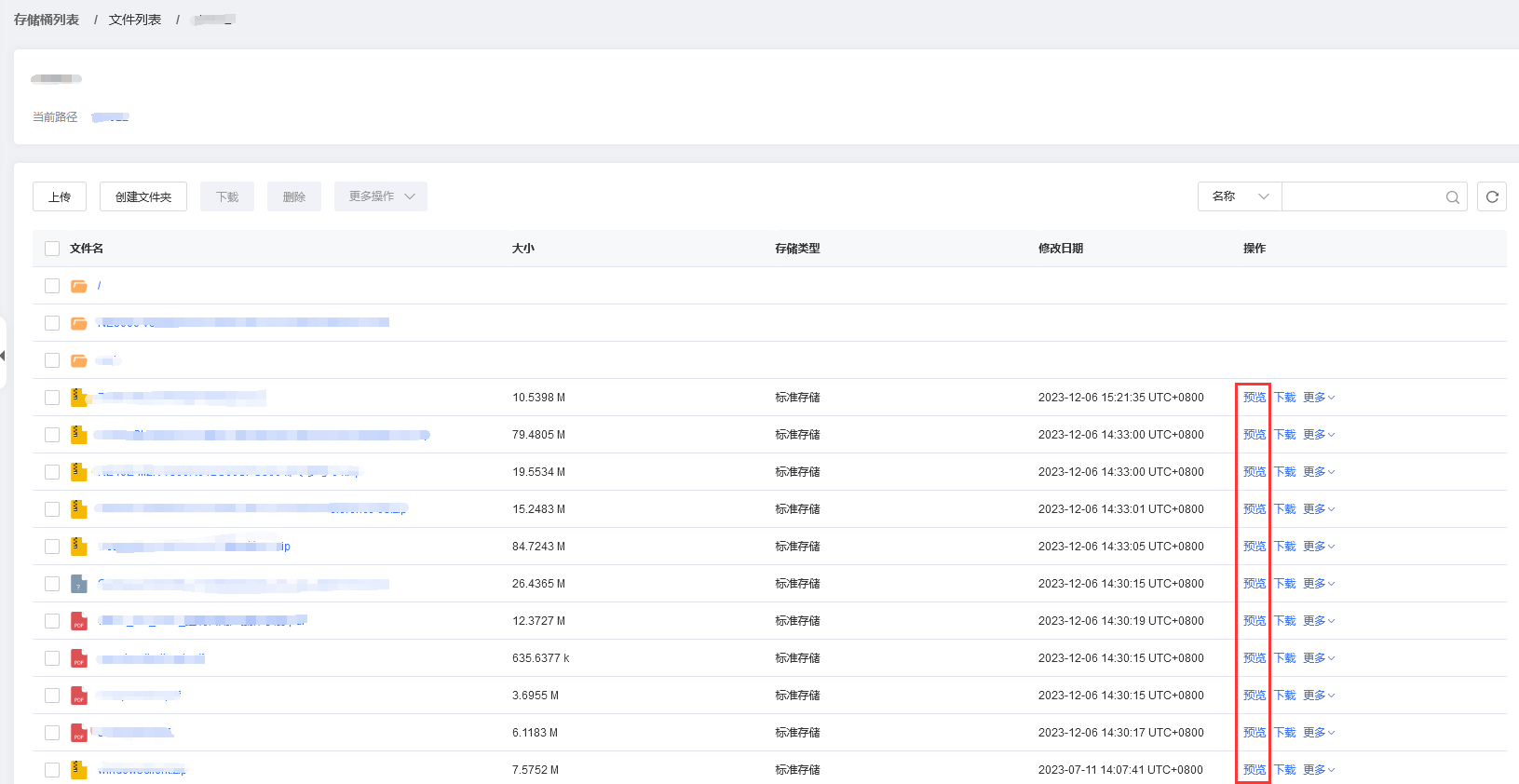Click the 大小 column header
This screenshot has height=784, width=1519.
pyautogui.click(x=523, y=249)
